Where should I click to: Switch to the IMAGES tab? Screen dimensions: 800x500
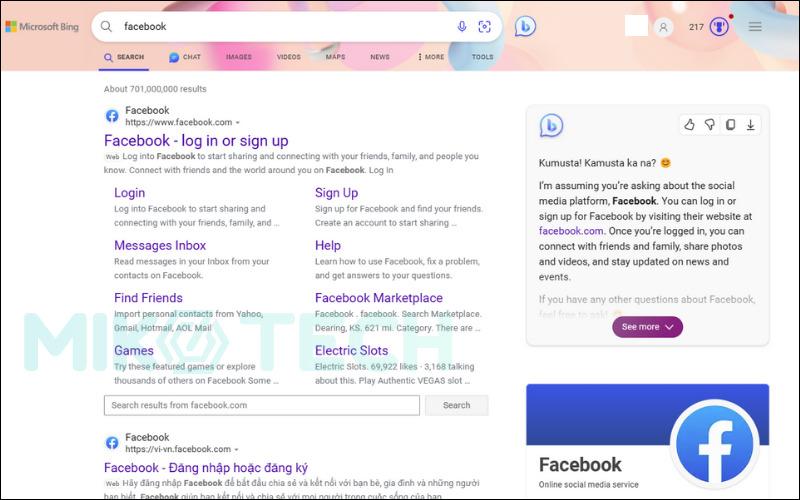click(x=239, y=57)
